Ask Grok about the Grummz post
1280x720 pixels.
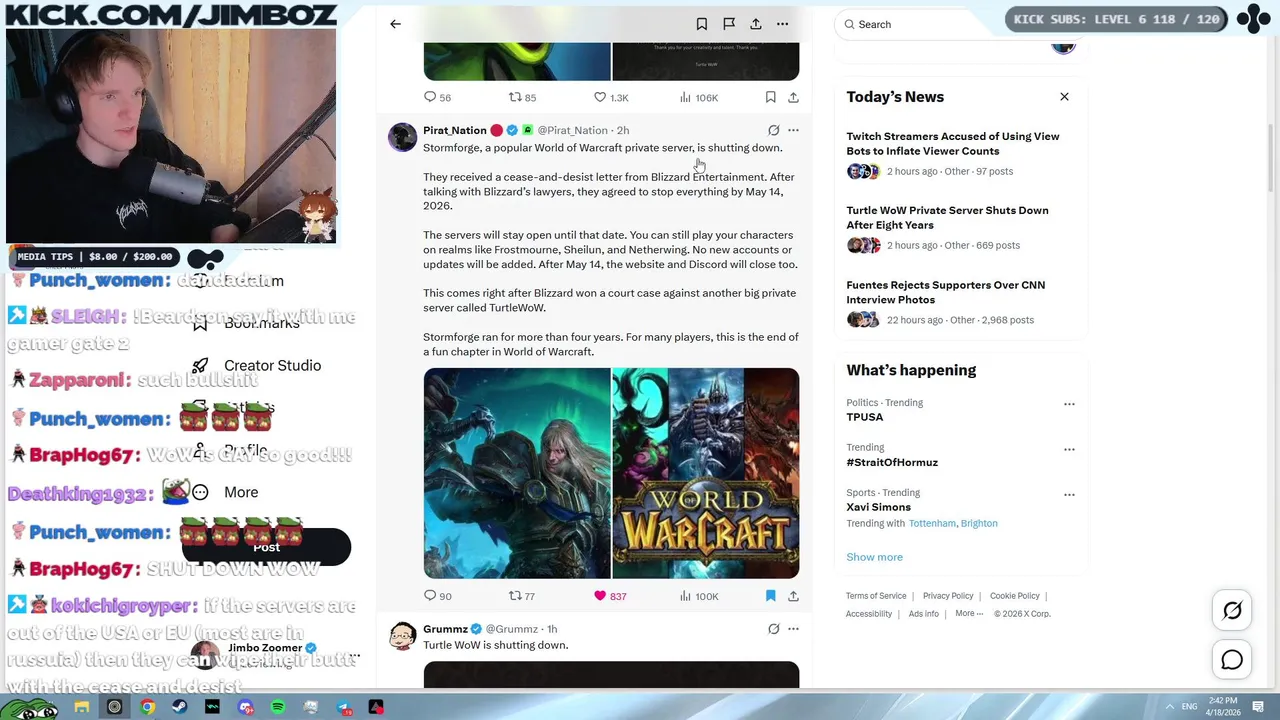click(773, 629)
